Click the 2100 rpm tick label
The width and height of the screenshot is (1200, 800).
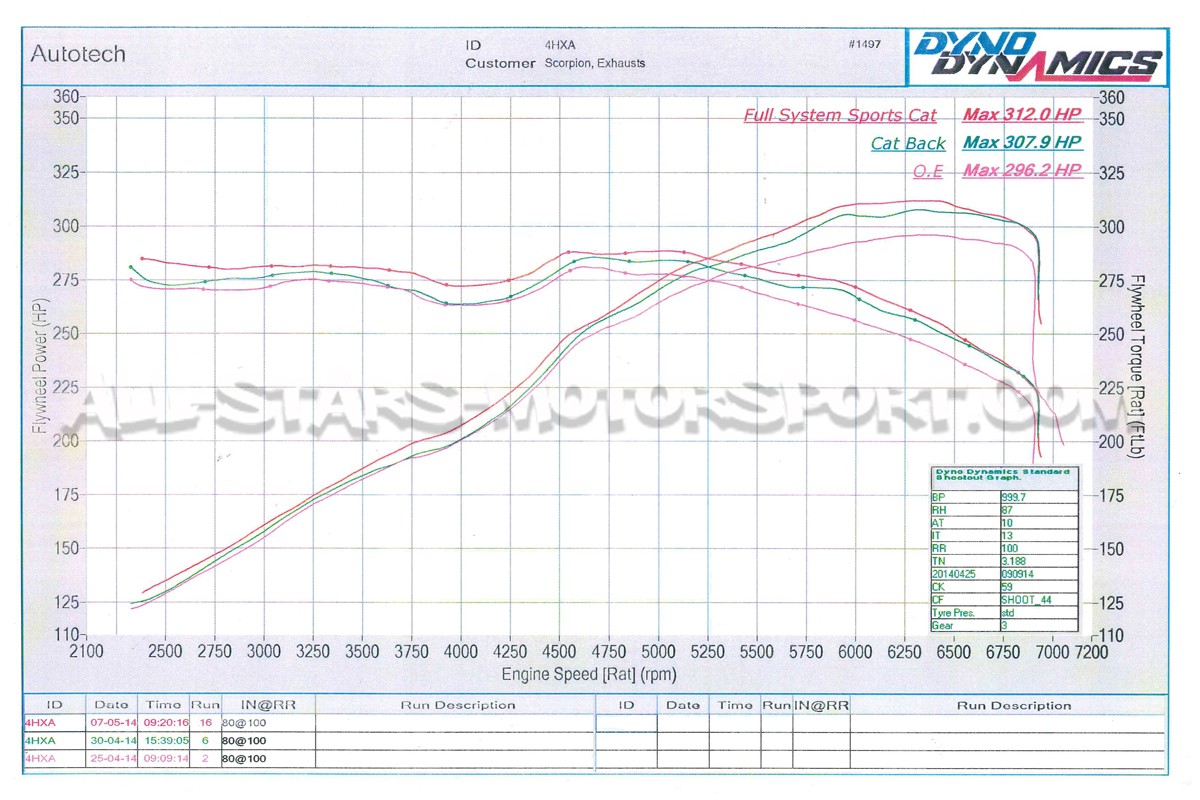[x=87, y=652]
